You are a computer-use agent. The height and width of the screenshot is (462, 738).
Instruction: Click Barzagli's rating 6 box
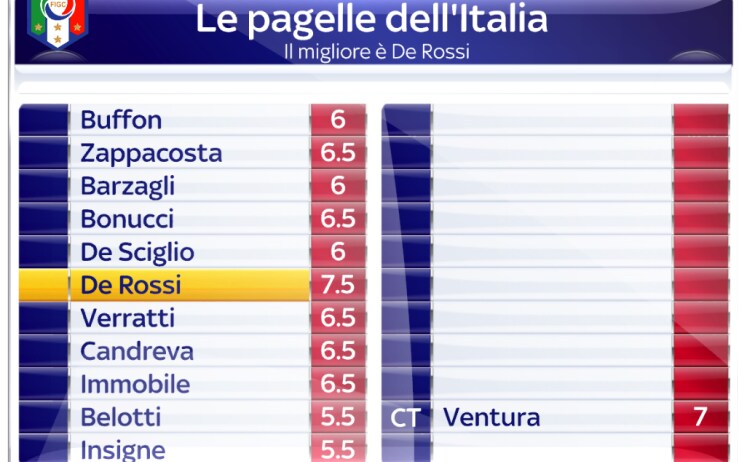coord(338,186)
